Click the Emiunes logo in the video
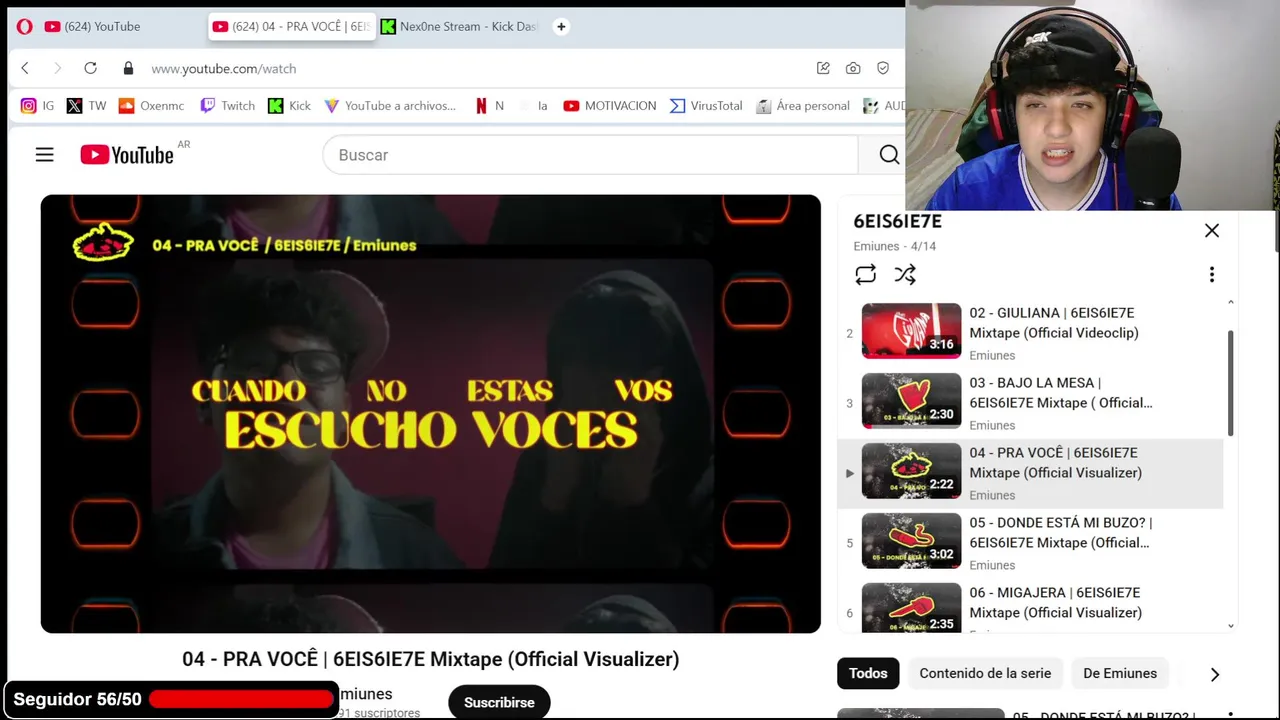 tap(103, 243)
